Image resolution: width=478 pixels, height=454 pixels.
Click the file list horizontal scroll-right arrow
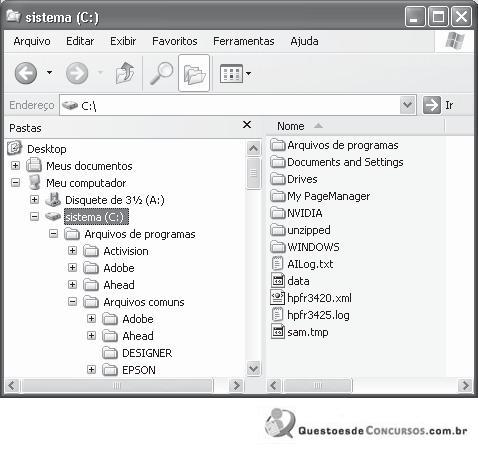tap(465, 386)
